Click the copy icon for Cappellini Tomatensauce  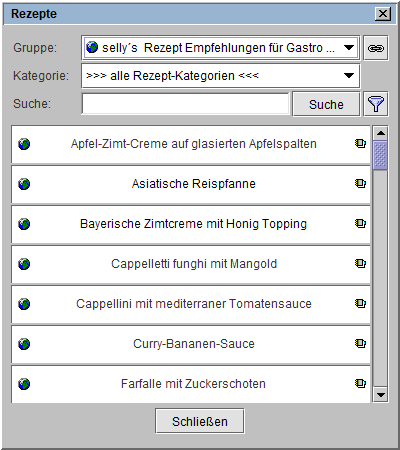[x=360, y=303]
